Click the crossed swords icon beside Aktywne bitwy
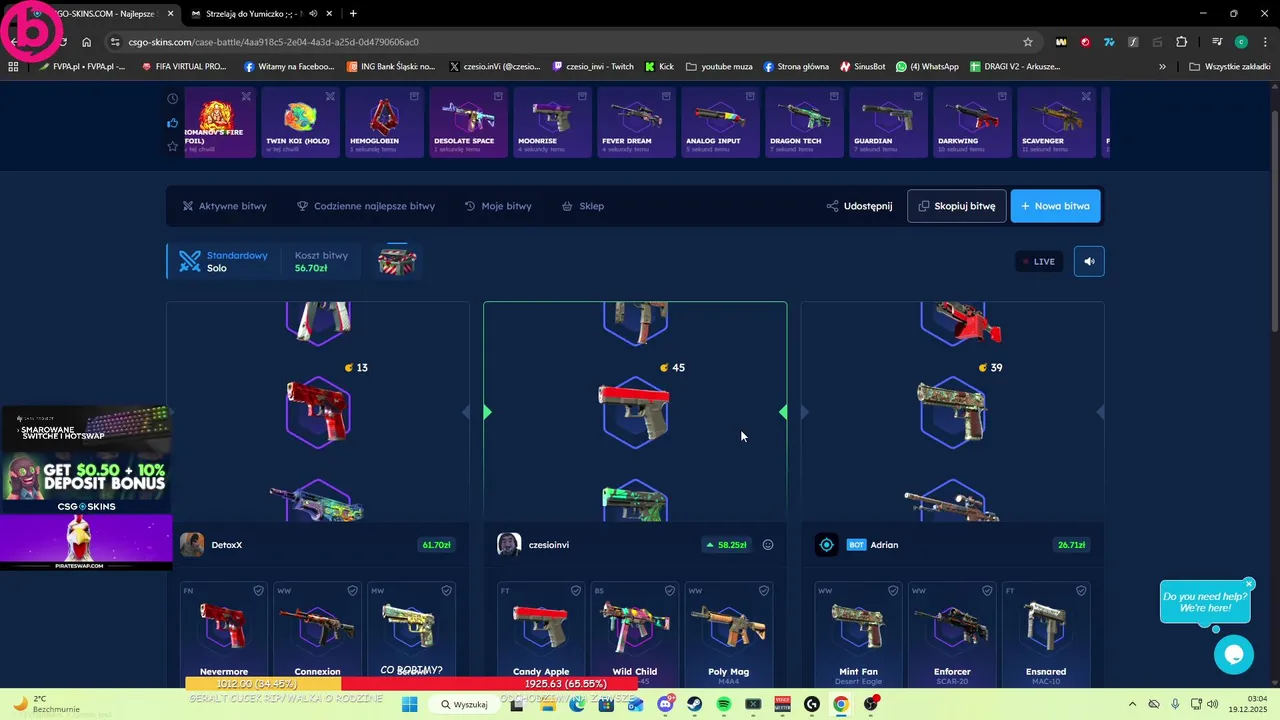 (x=187, y=206)
